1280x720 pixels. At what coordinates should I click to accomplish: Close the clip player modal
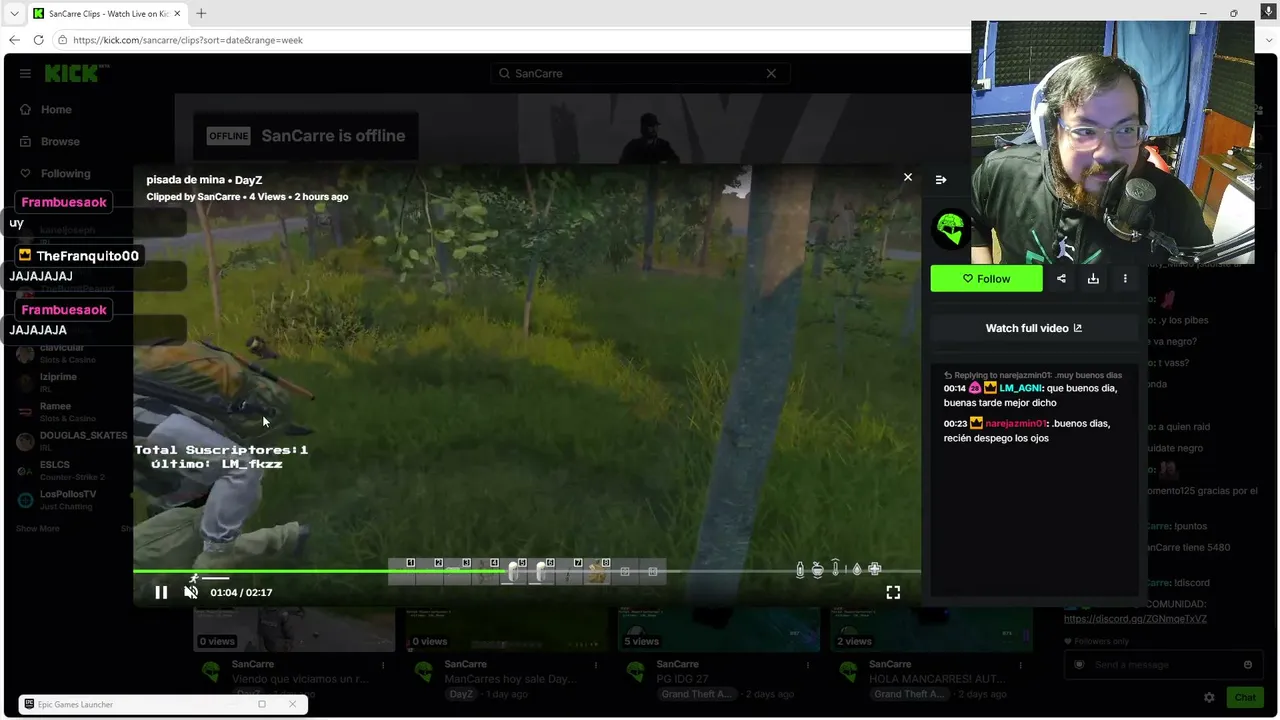pos(908,177)
